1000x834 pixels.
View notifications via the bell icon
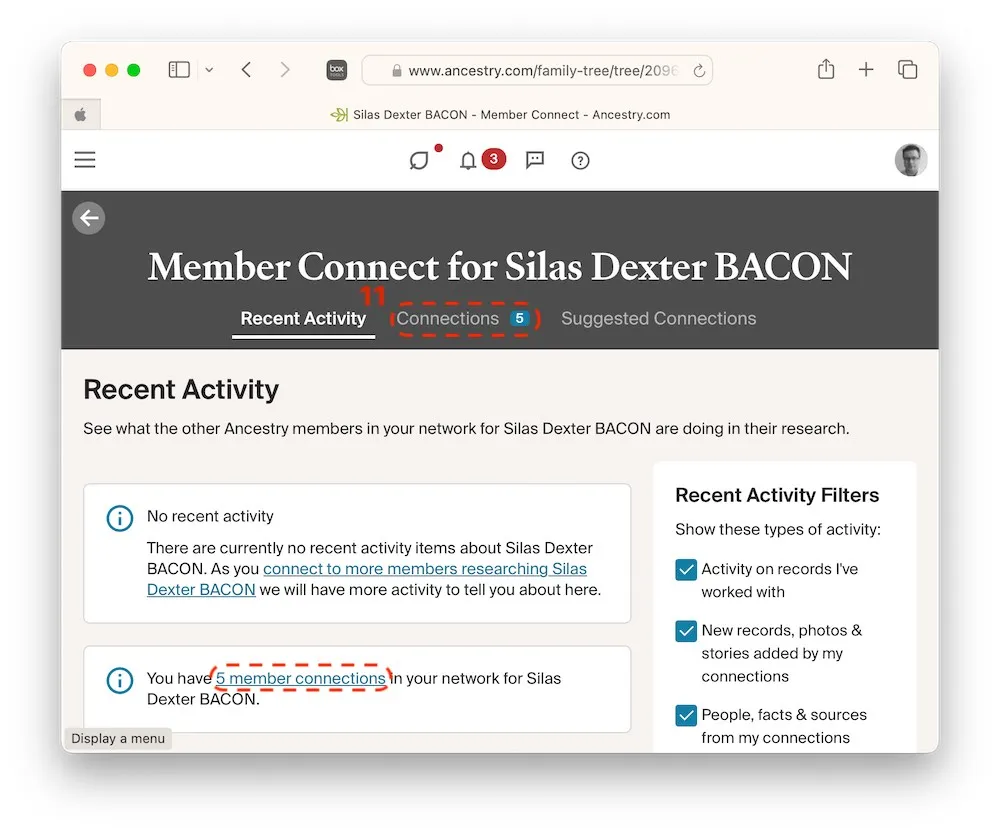coord(468,161)
